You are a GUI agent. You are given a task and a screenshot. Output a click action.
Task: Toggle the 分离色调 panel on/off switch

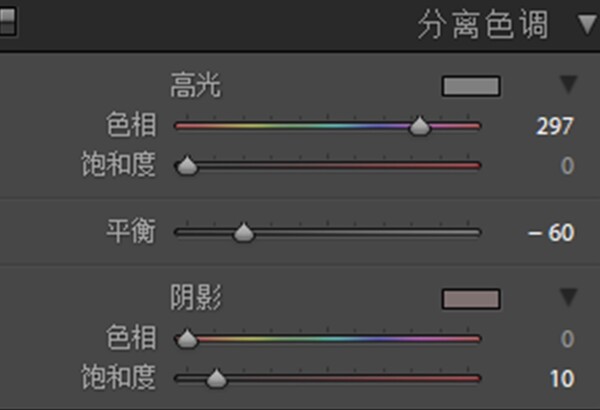pyautogui.click(x=7, y=22)
